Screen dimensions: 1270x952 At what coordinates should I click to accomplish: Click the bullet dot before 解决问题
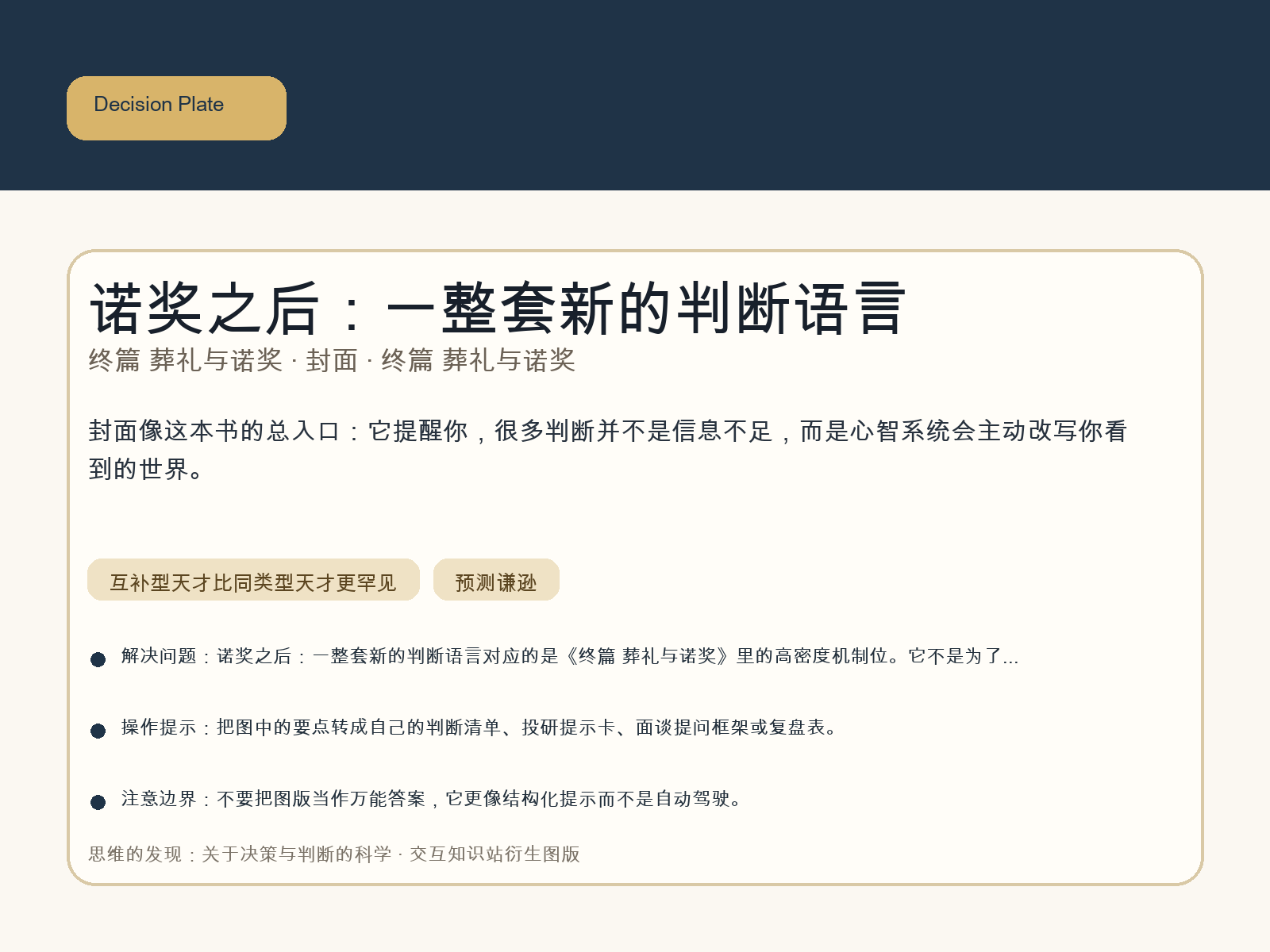98,659
